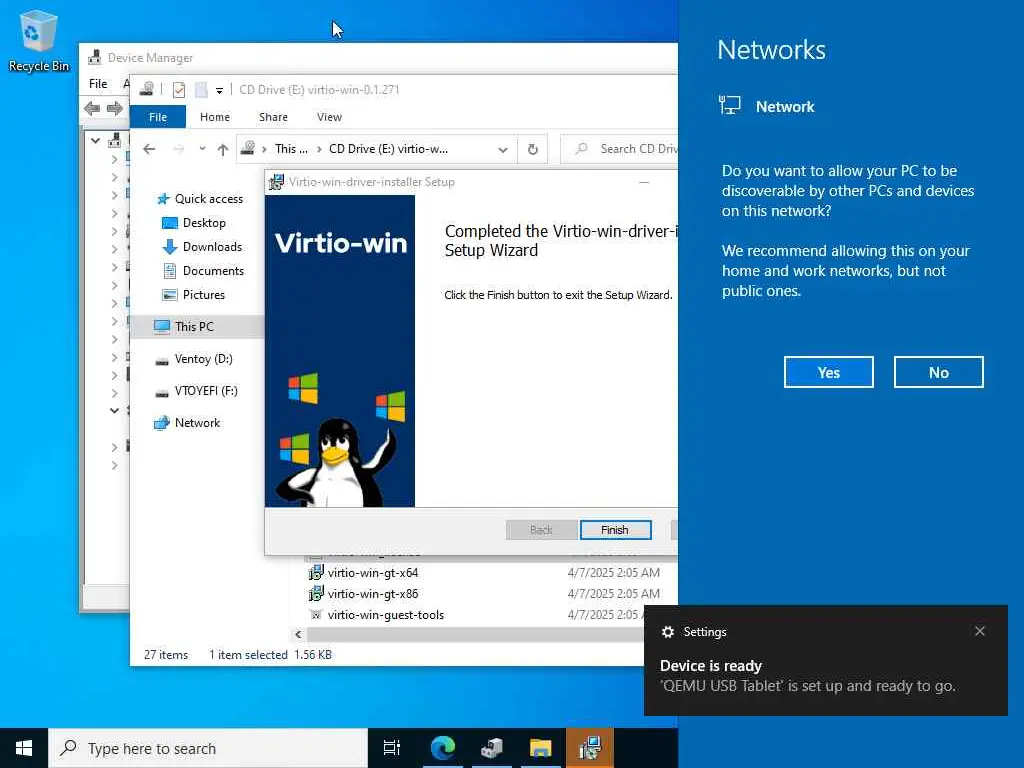The width and height of the screenshot is (1024, 768).
Task: Click the Network icon in Networks panel
Action: click(x=729, y=105)
